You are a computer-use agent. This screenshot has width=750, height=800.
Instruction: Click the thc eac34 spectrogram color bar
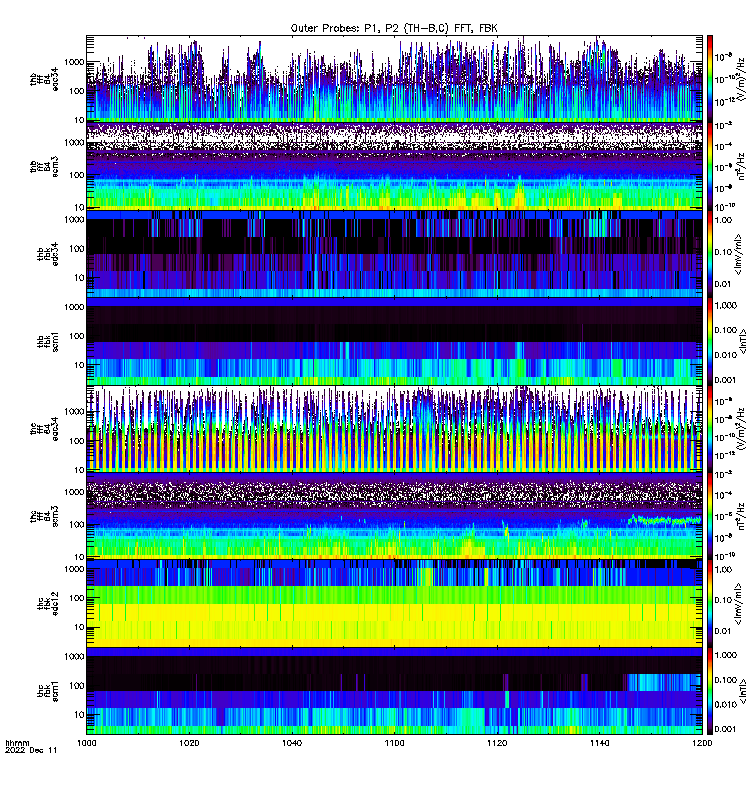point(710,429)
